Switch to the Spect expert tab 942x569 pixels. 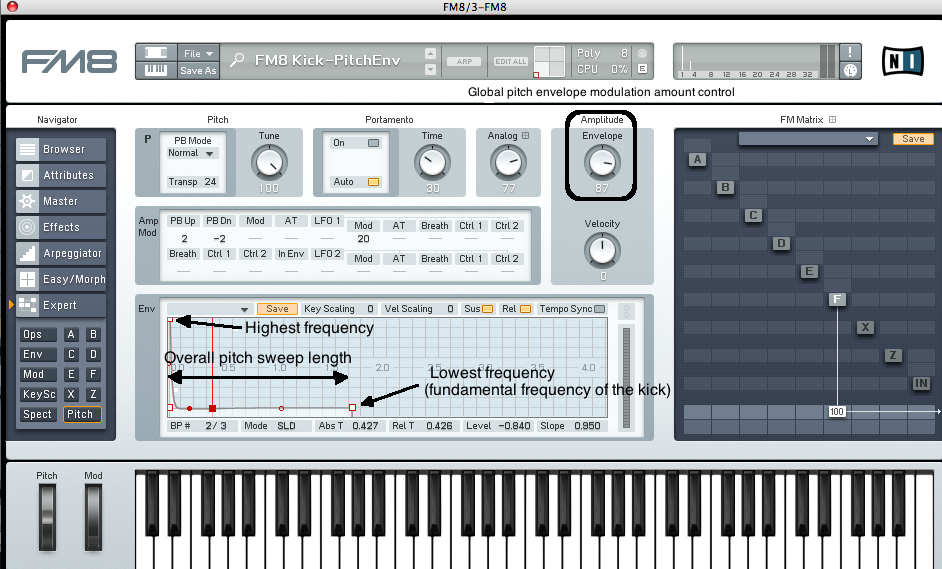coord(37,414)
